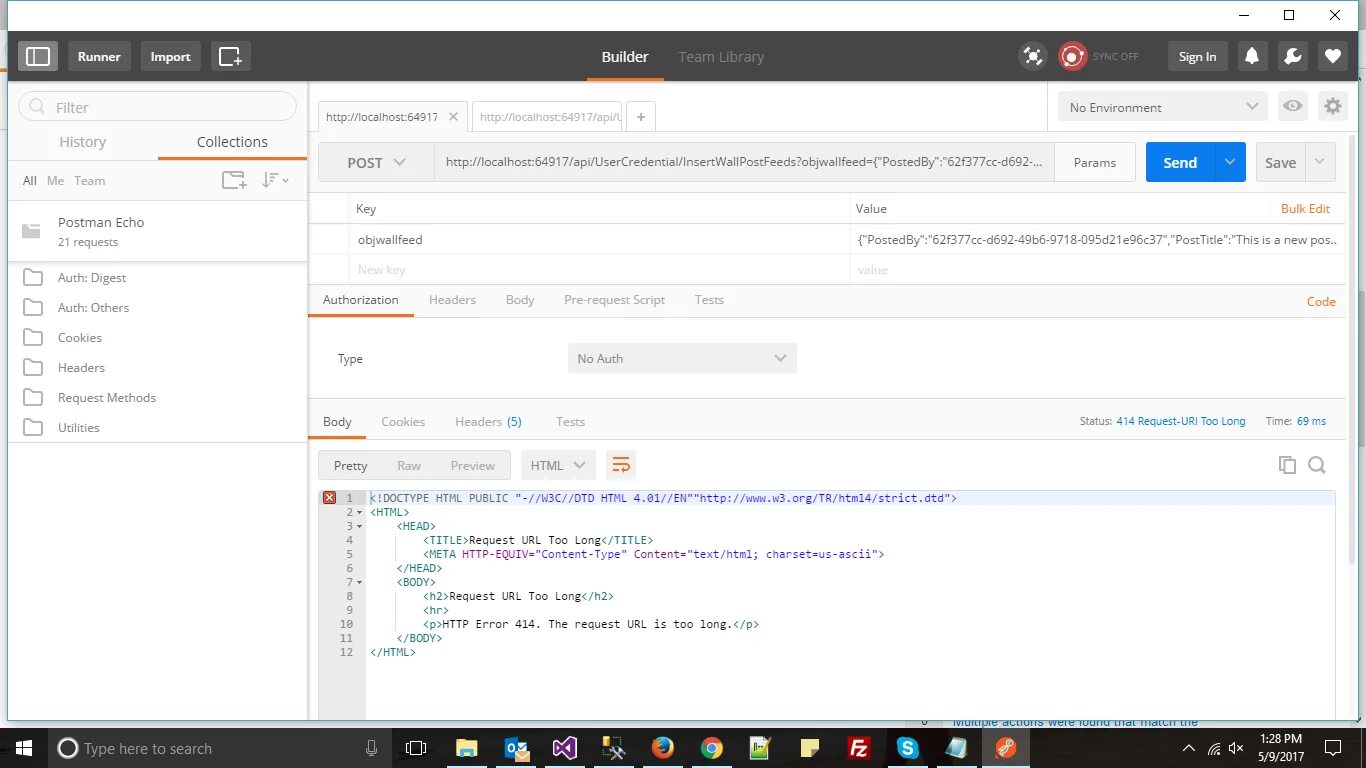The image size is (1366, 768).
Task: Open the Postman Echo collection
Action: click(157, 231)
